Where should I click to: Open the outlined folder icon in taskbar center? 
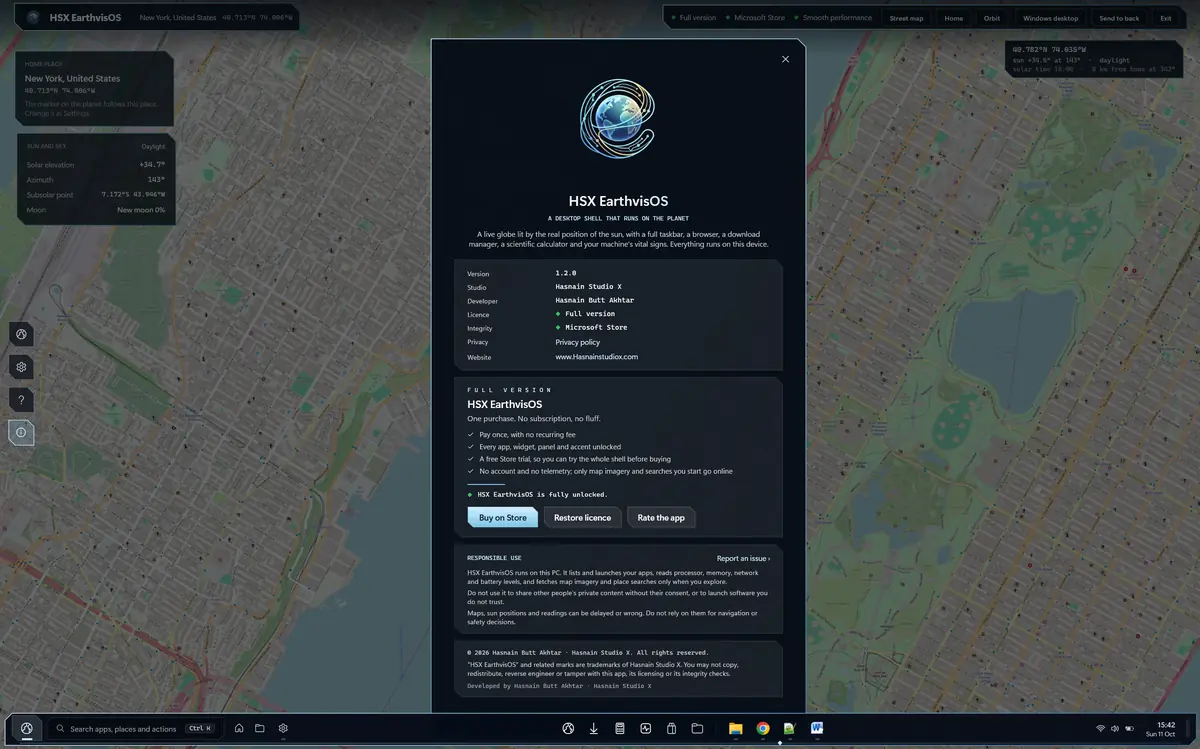[698, 729]
